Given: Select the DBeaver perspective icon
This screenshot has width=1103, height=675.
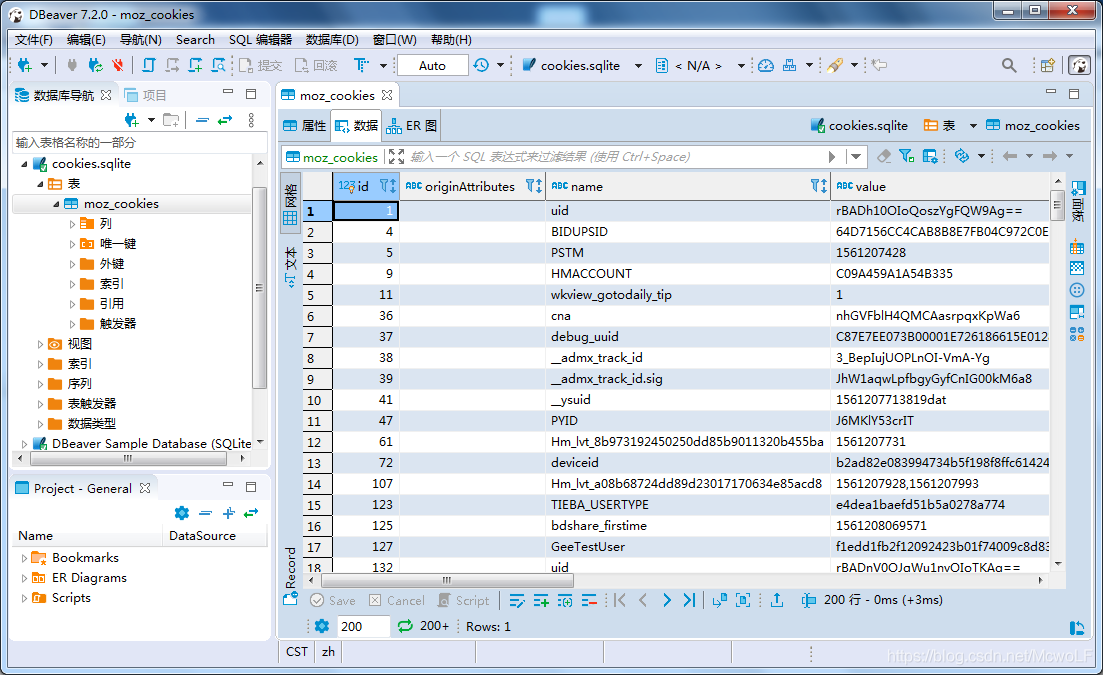Looking at the screenshot, I should 1079,65.
